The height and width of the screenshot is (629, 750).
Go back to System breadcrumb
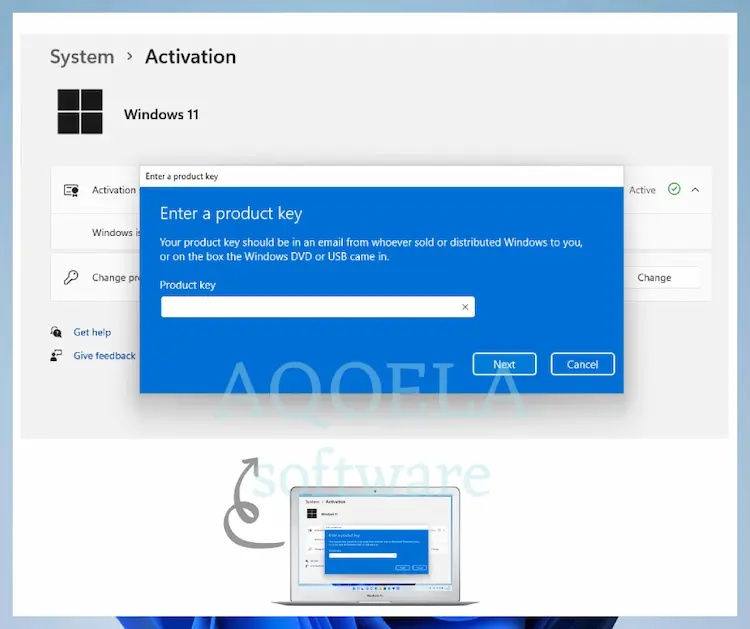pos(82,56)
